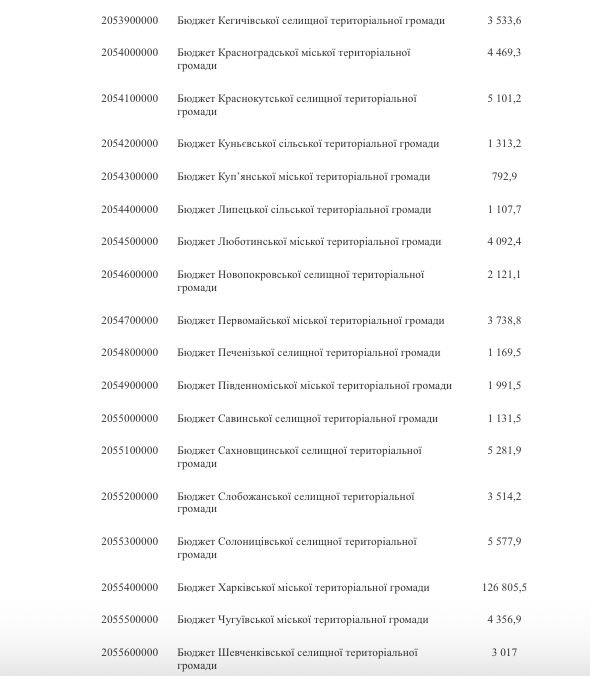The image size is (590, 676).
Task: Click Бюджет Кегичівської селищної територіальної громади text
Action: pos(311,21)
